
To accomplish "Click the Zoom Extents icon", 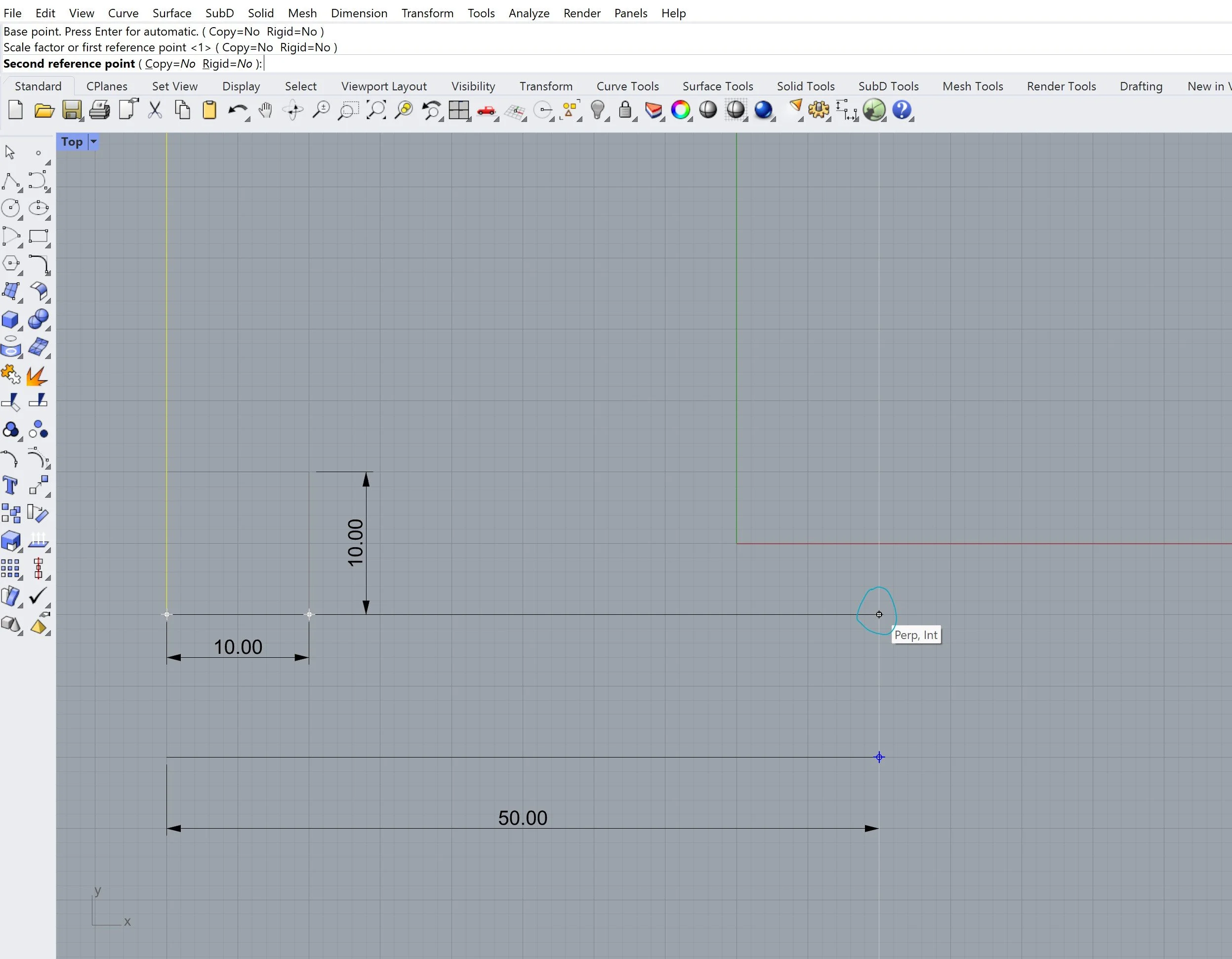I will coord(376,110).
